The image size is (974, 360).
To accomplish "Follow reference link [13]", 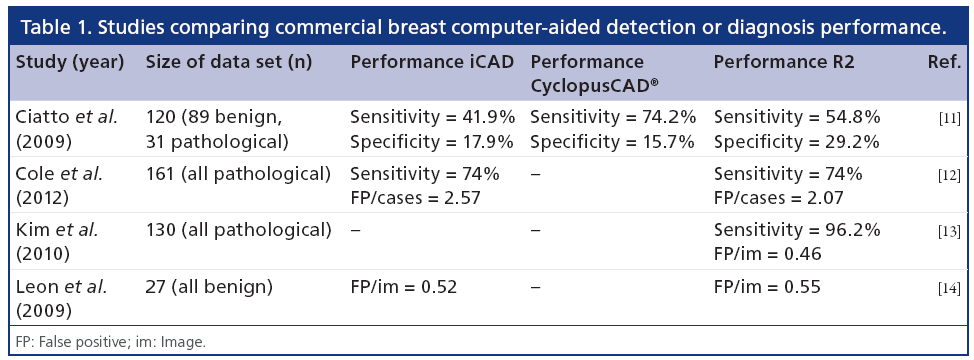I will click(x=952, y=233).
